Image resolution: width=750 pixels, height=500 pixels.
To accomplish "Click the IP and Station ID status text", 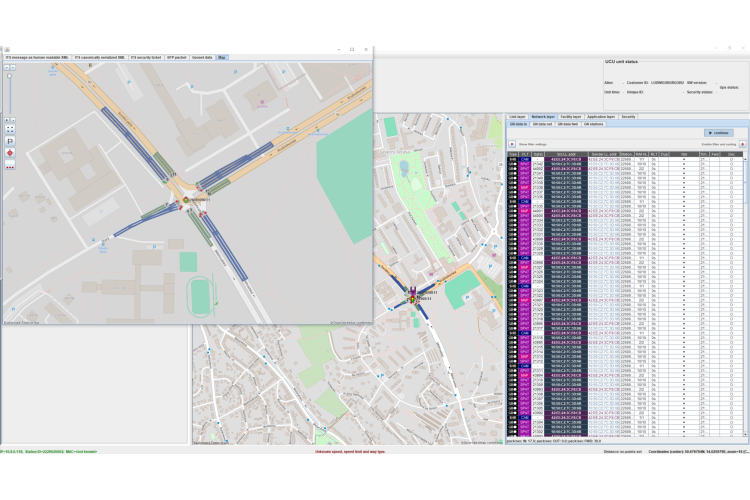I will (48, 451).
